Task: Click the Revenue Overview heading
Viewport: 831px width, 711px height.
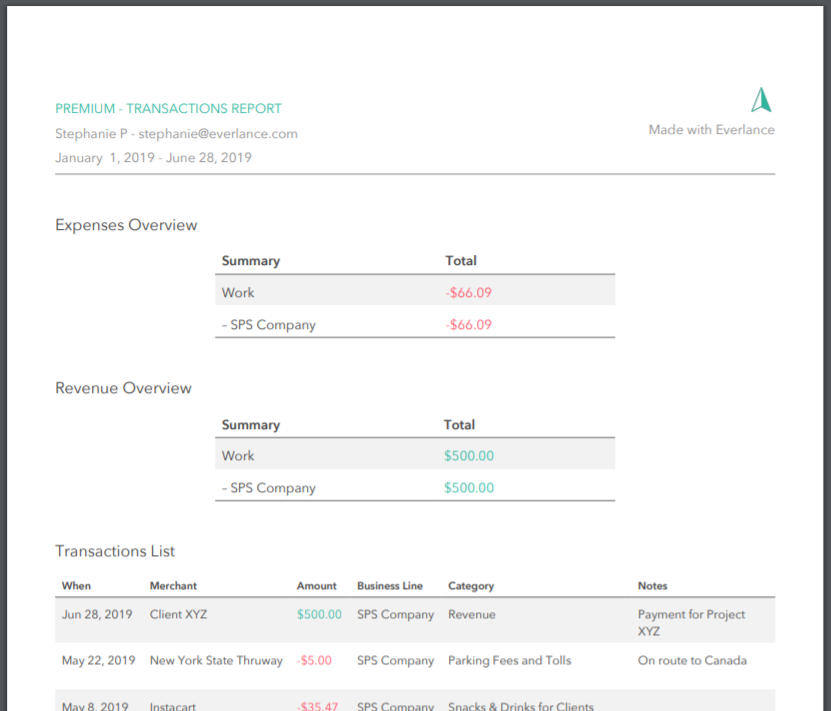Action: [x=123, y=388]
